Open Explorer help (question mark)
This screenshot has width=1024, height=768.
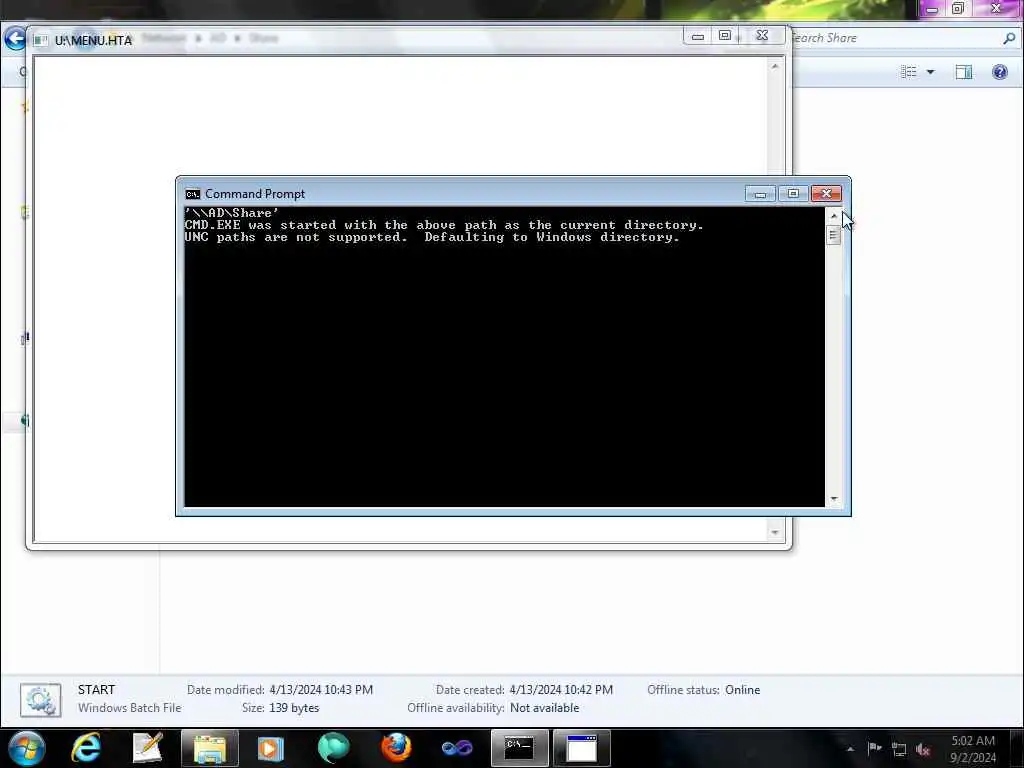1000,72
